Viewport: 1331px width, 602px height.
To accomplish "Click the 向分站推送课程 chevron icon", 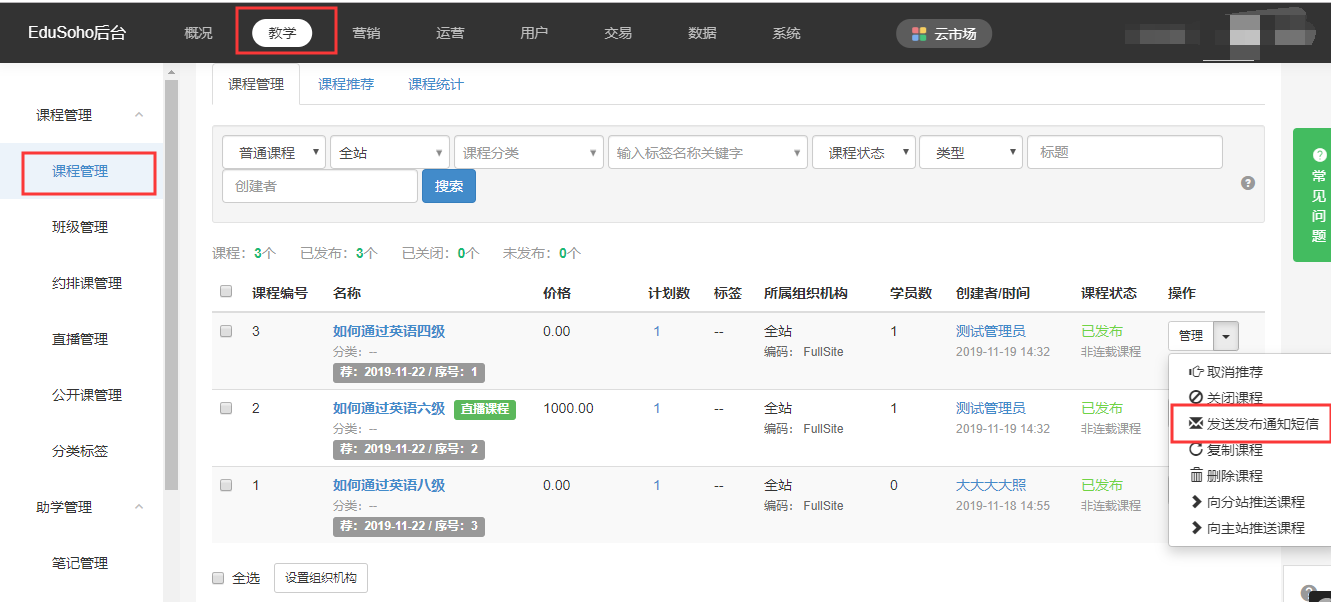I will tap(1195, 502).
